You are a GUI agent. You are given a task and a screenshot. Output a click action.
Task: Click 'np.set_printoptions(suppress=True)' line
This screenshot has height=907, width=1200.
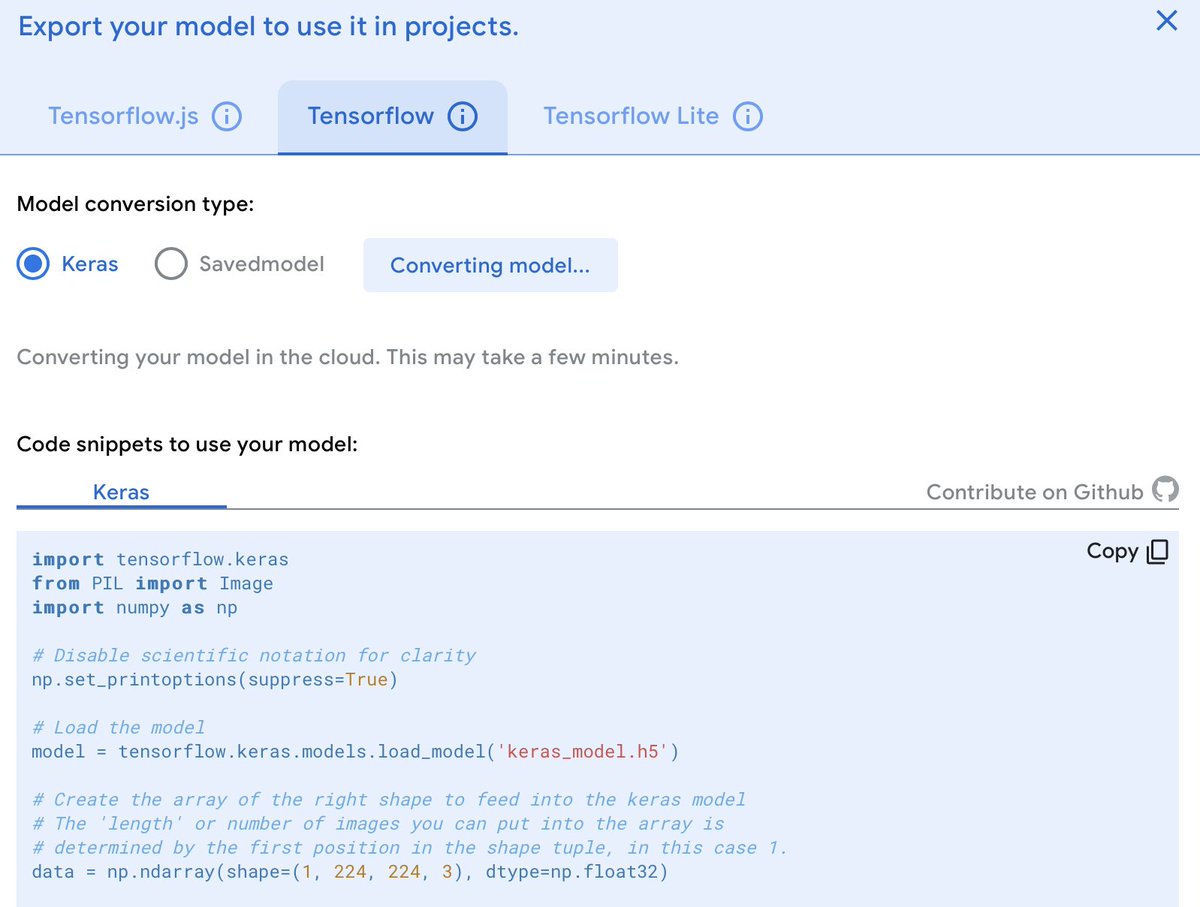point(215,680)
